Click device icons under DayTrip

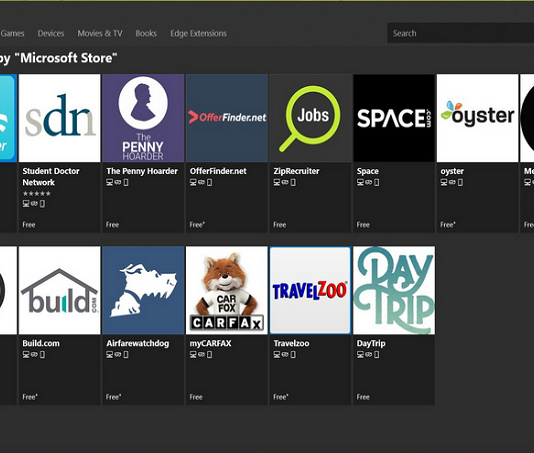(368, 355)
